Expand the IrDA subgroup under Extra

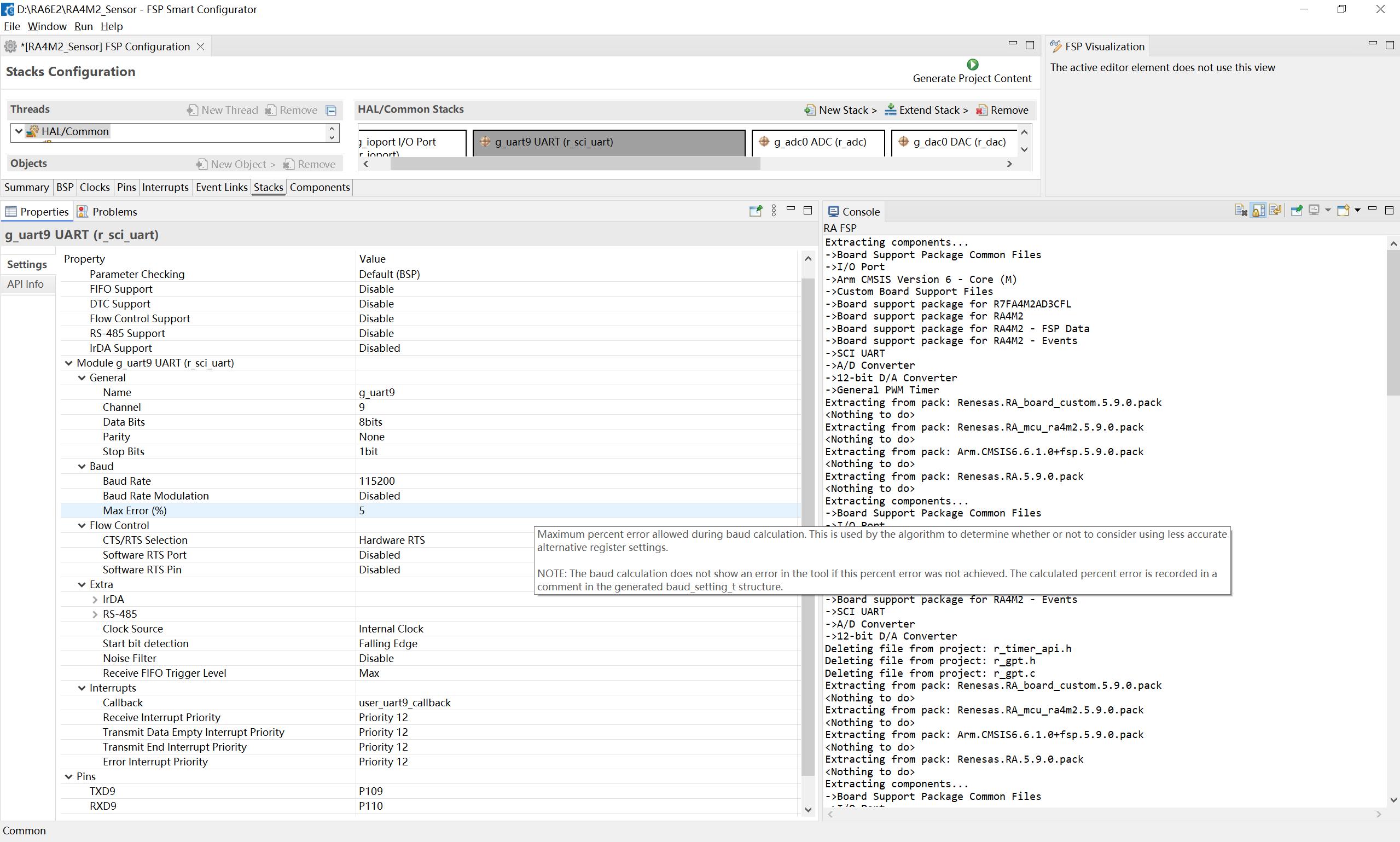click(x=95, y=599)
